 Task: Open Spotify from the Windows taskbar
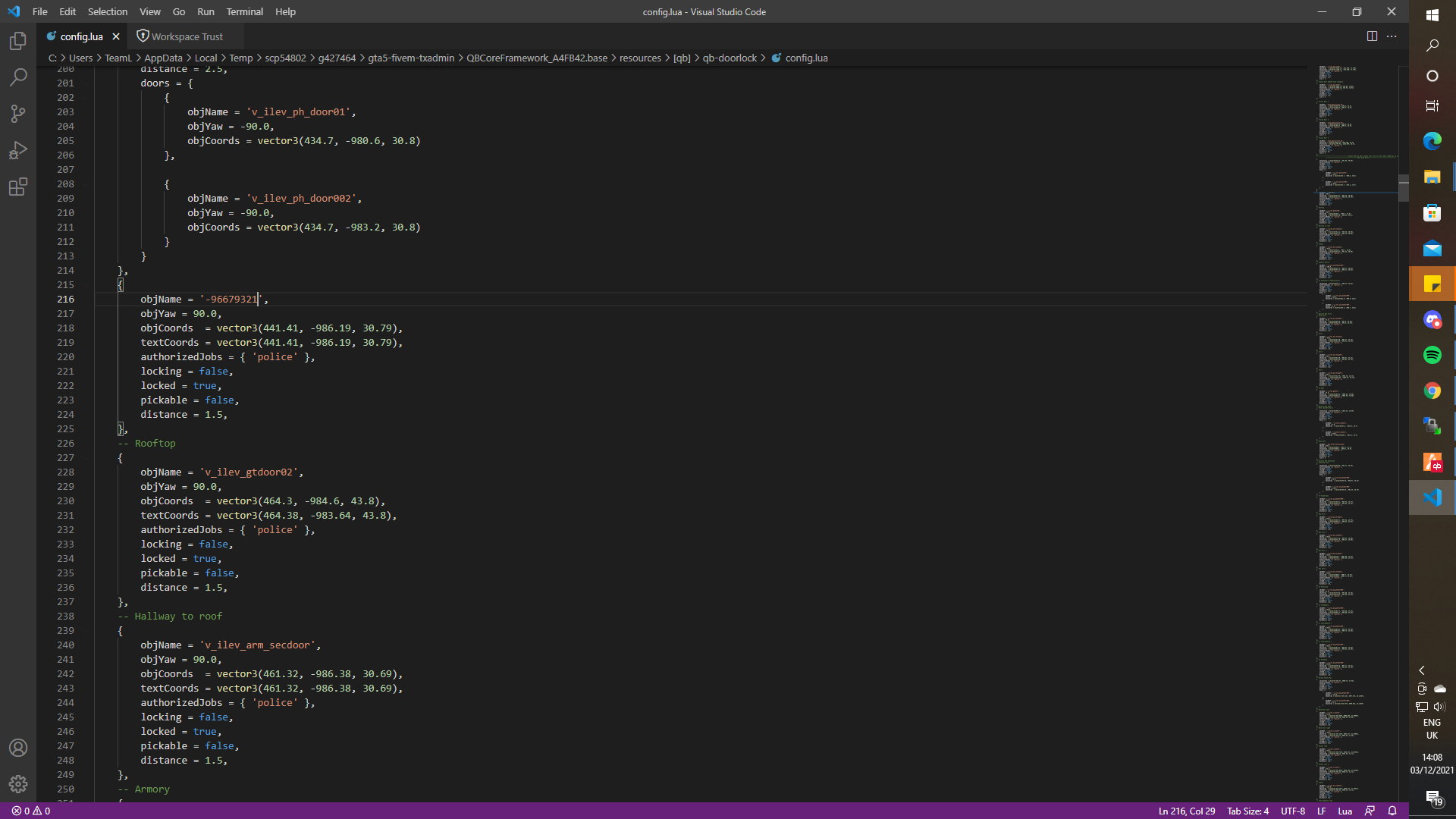tap(1432, 355)
